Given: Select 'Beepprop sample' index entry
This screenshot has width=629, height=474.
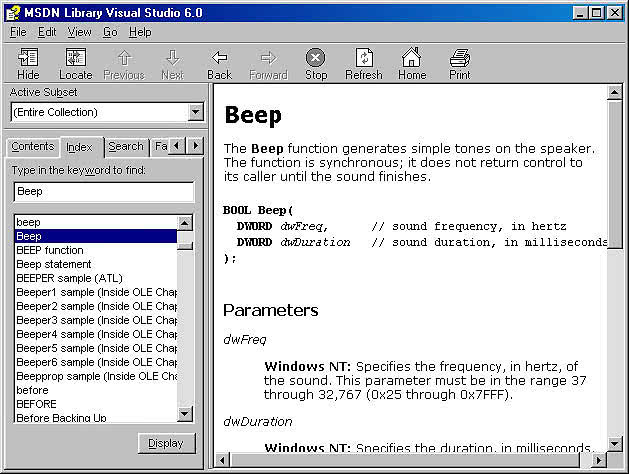Looking at the screenshot, I should point(95,377).
